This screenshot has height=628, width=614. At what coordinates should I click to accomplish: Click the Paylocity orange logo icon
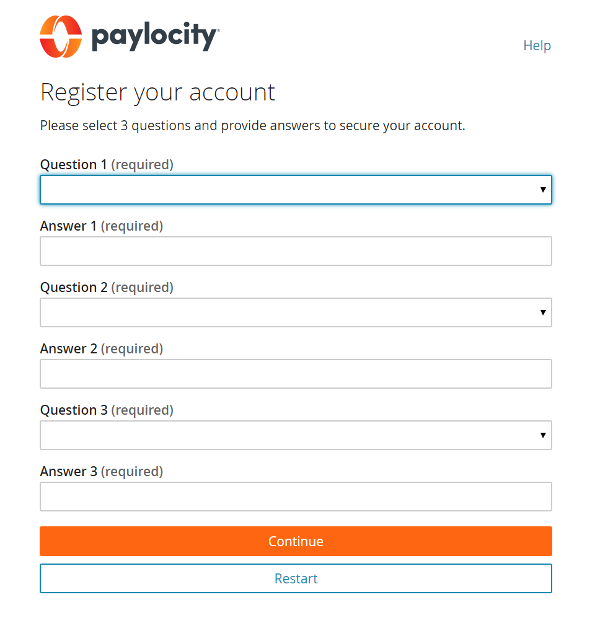click(61, 37)
